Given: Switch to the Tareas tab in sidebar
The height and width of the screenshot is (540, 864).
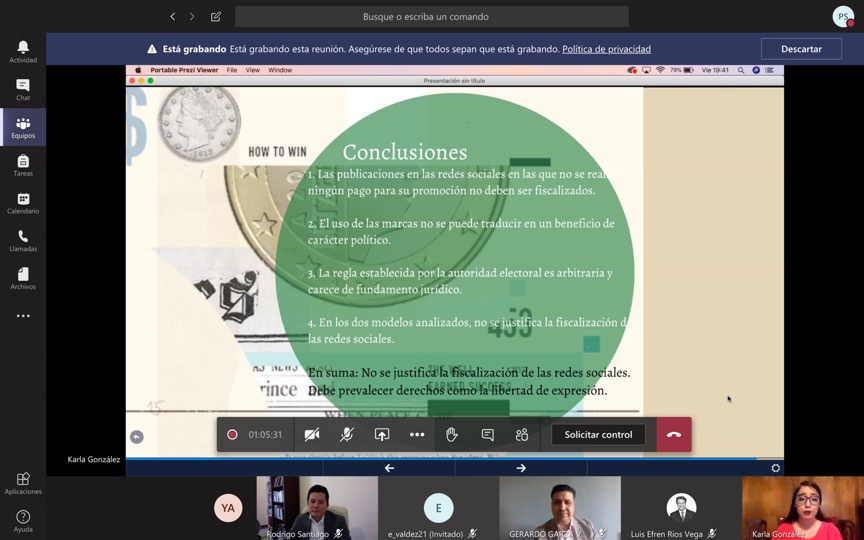Looking at the screenshot, I should pos(22,165).
